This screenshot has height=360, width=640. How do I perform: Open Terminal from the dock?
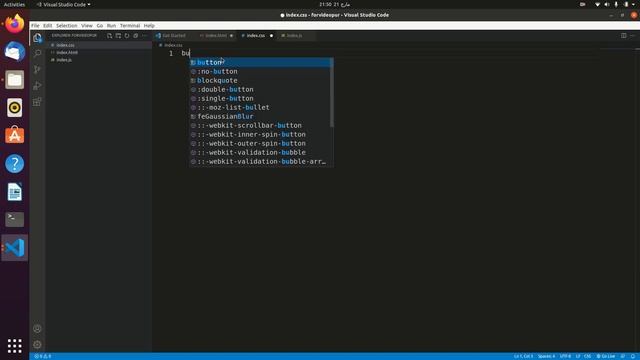[x=15, y=219]
